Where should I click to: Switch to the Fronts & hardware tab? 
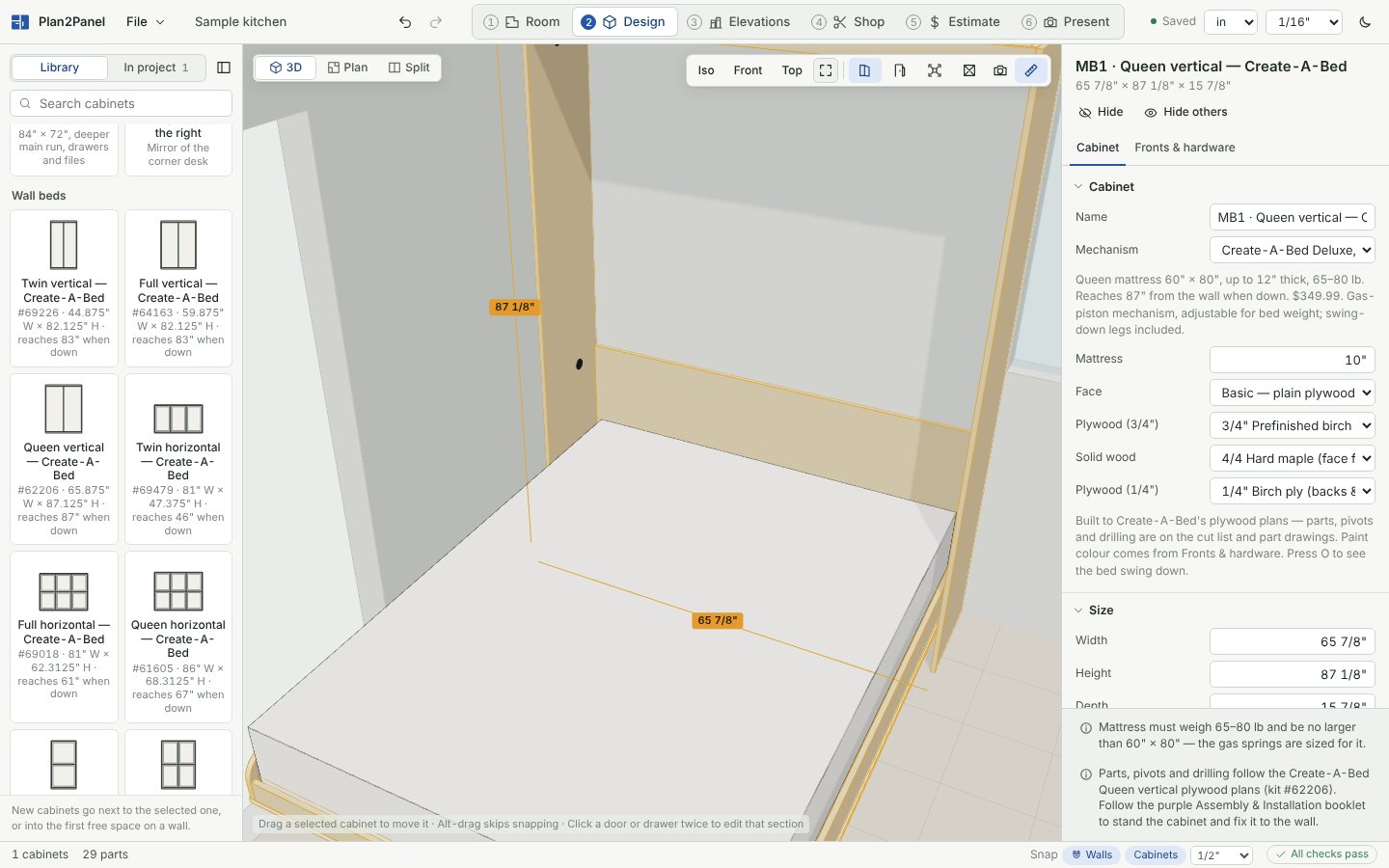pyautogui.click(x=1185, y=148)
